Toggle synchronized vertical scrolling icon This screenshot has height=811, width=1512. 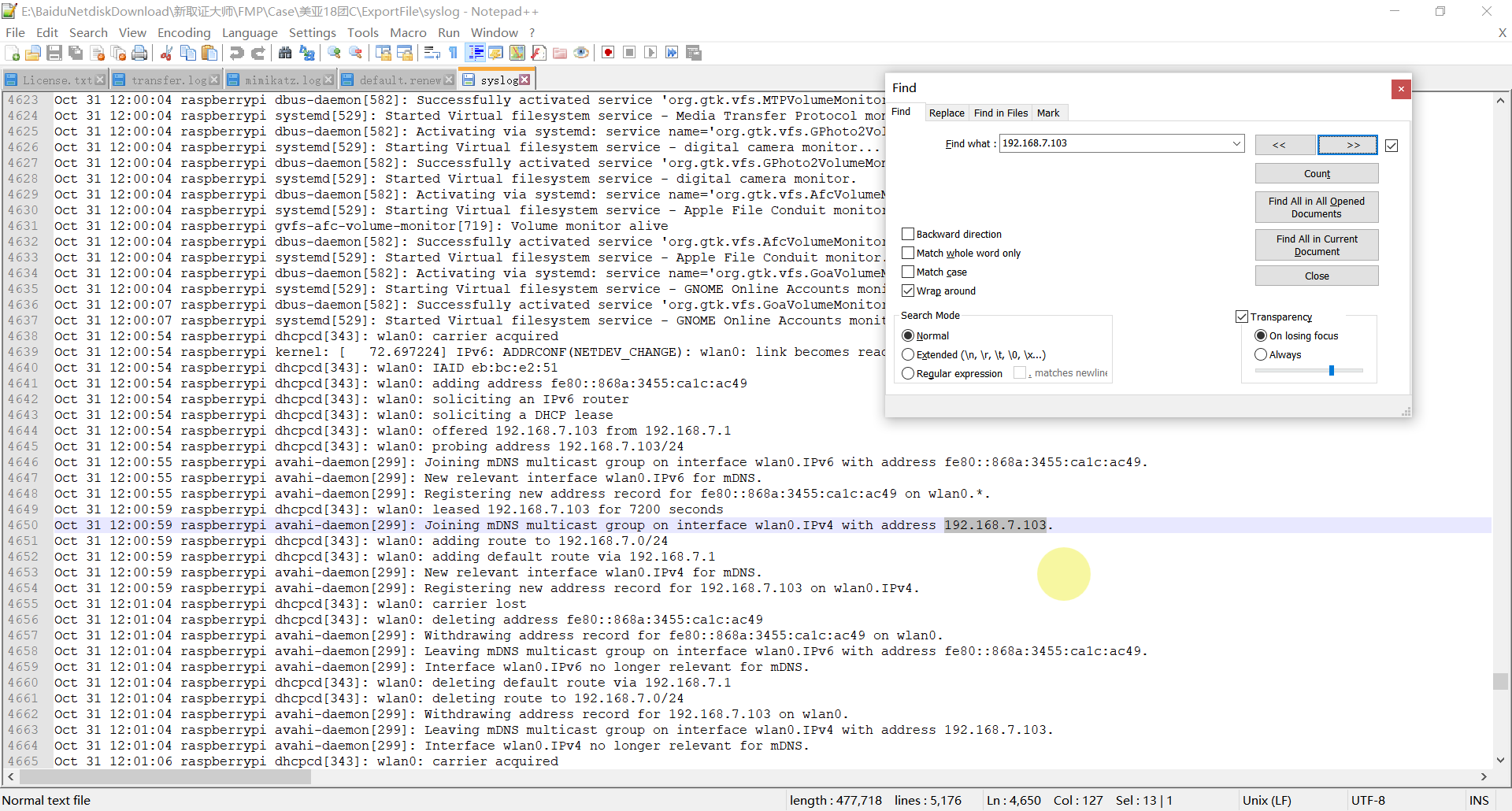pyautogui.click(x=384, y=53)
